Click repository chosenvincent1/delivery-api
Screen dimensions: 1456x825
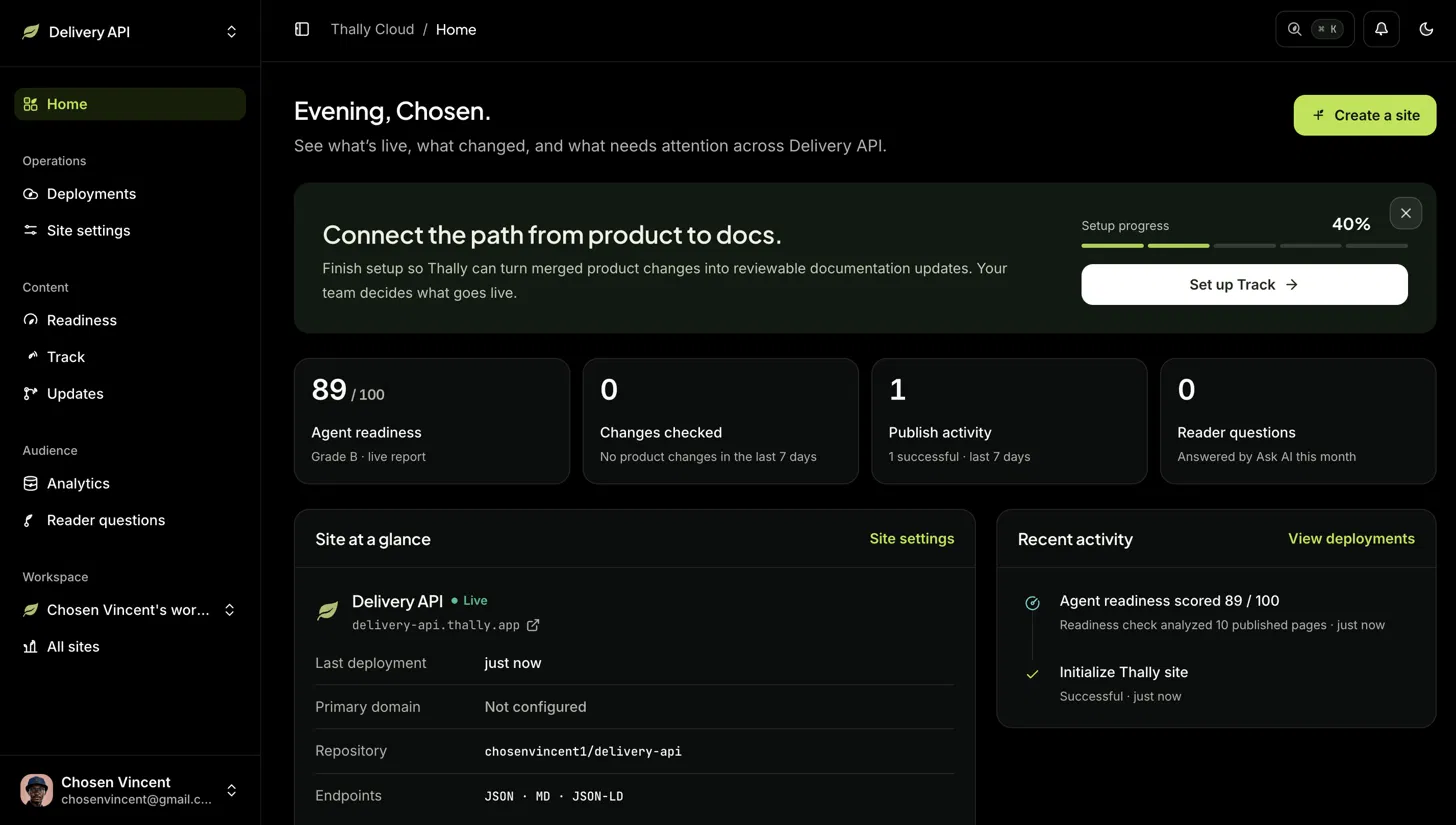point(583,751)
